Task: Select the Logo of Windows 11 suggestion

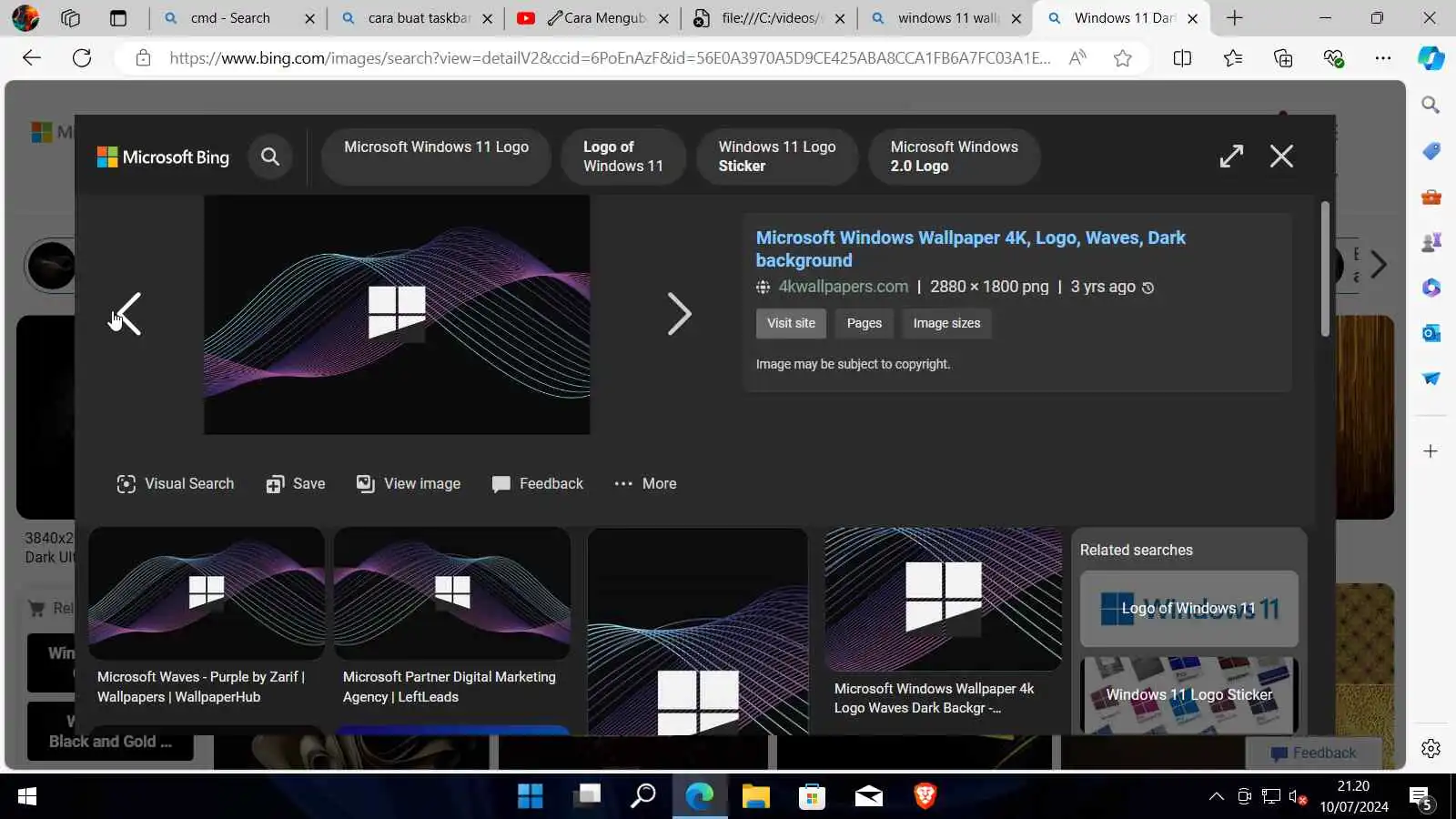Action: tap(623, 157)
